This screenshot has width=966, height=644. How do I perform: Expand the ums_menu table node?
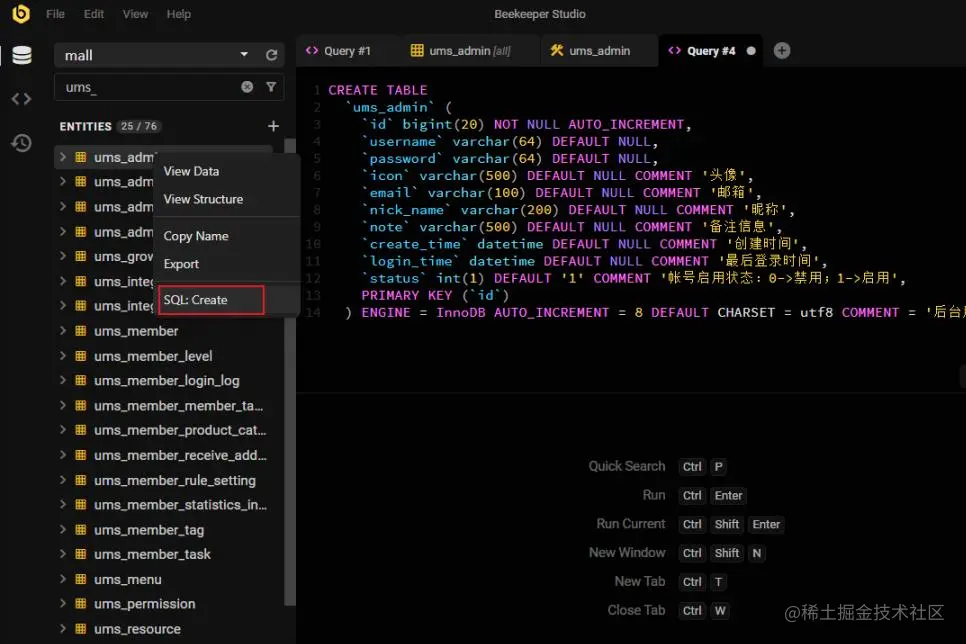point(62,579)
